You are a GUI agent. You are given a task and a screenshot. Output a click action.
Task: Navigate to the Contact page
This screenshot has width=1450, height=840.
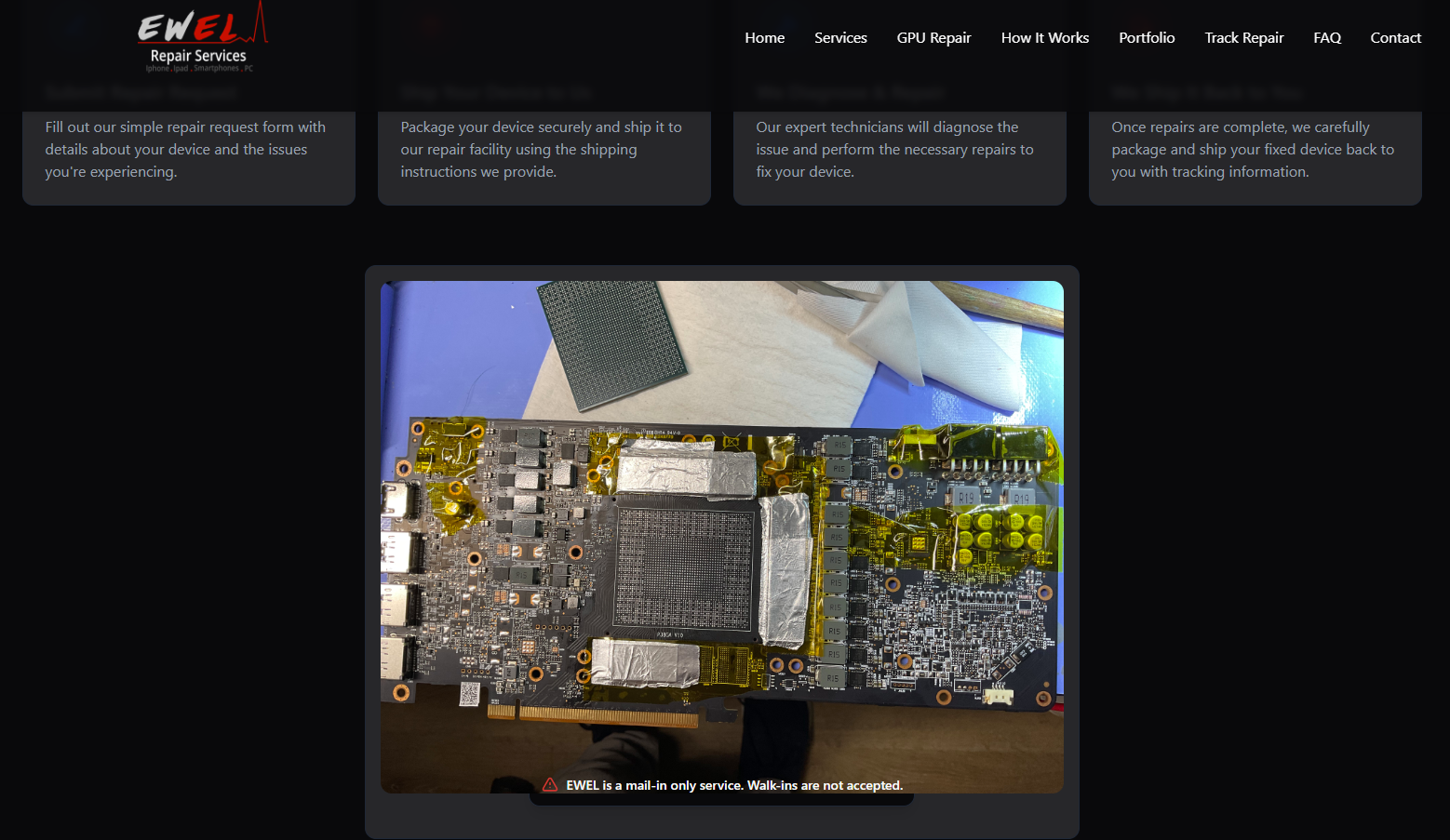click(x=1395, y=37)
